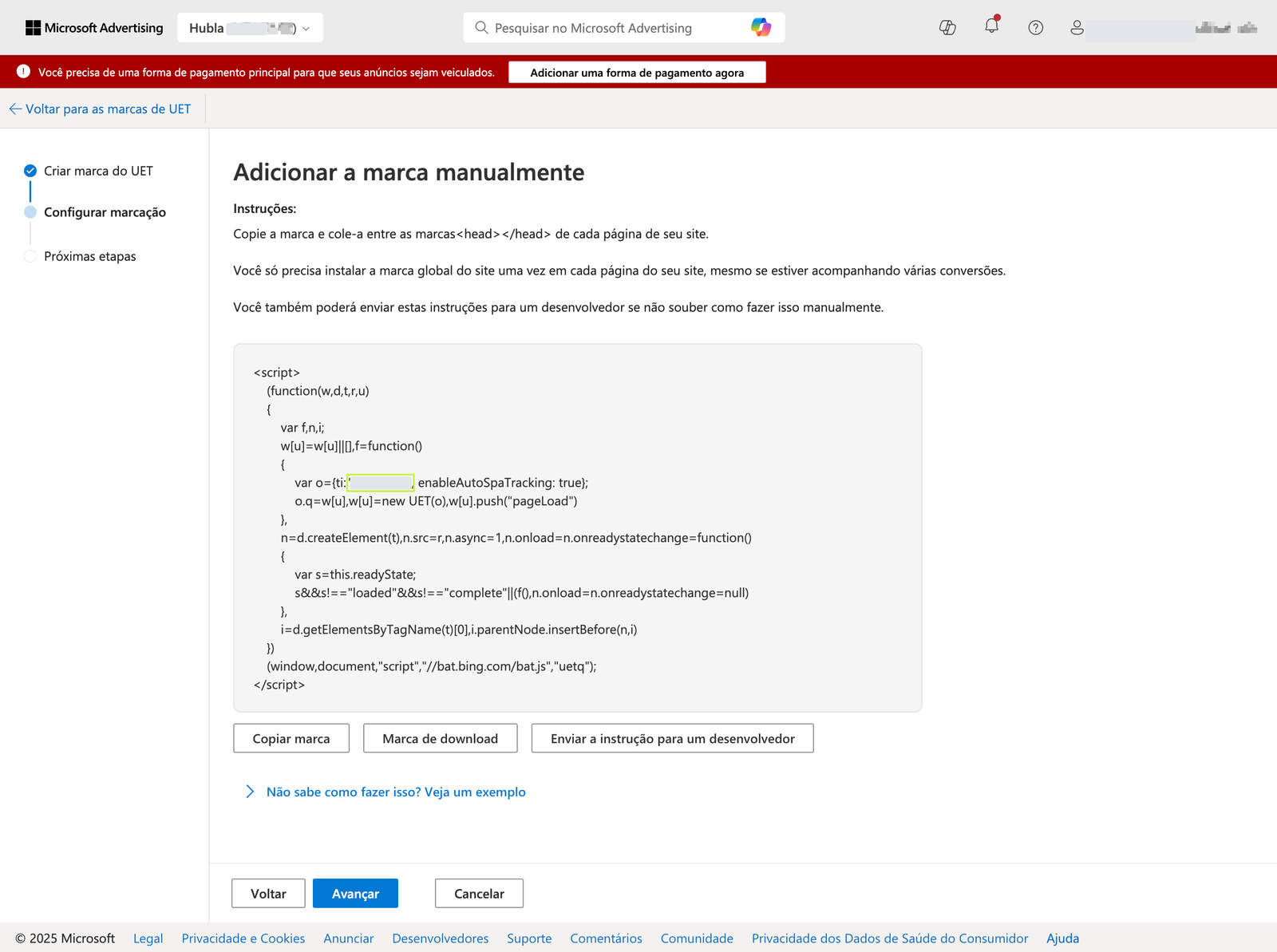Click the 'Instruções:' label
The width and height of the screenshot is (1277, 952).
(265, 208)
